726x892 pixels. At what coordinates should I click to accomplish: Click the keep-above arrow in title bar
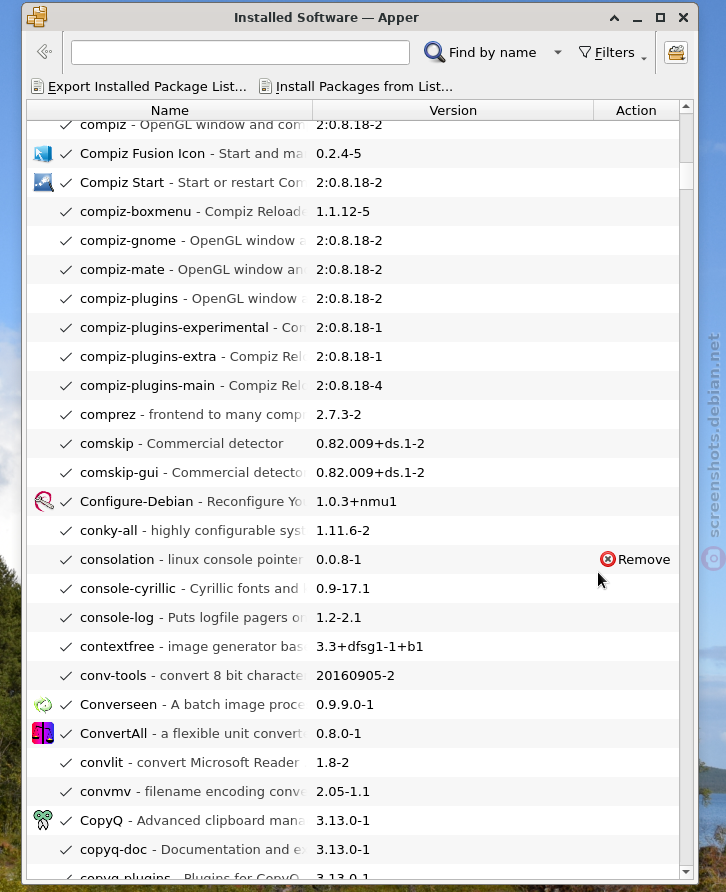pyautogui.click(x=614, y=18)
